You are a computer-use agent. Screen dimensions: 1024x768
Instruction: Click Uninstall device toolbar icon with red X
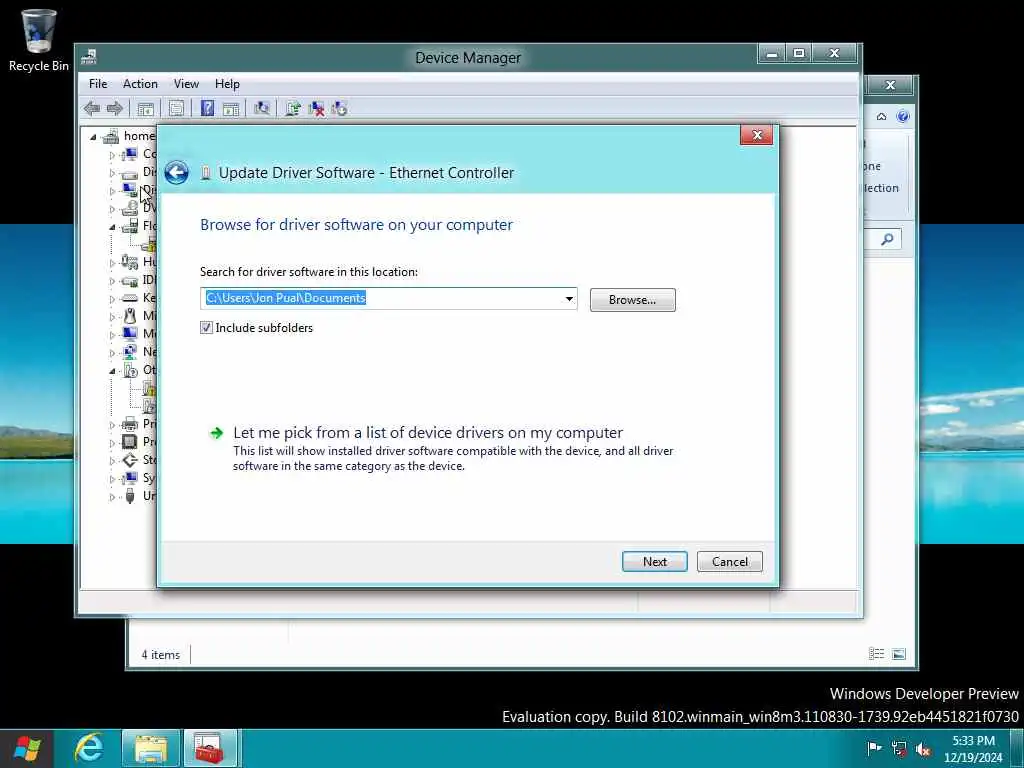click(316, 108)
